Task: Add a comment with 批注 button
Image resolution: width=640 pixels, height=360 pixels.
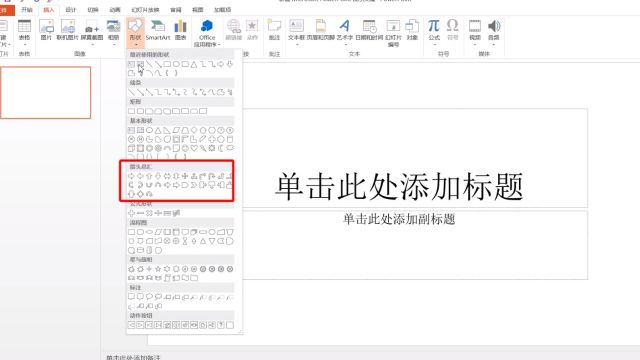Action: (x=274, y=30)
